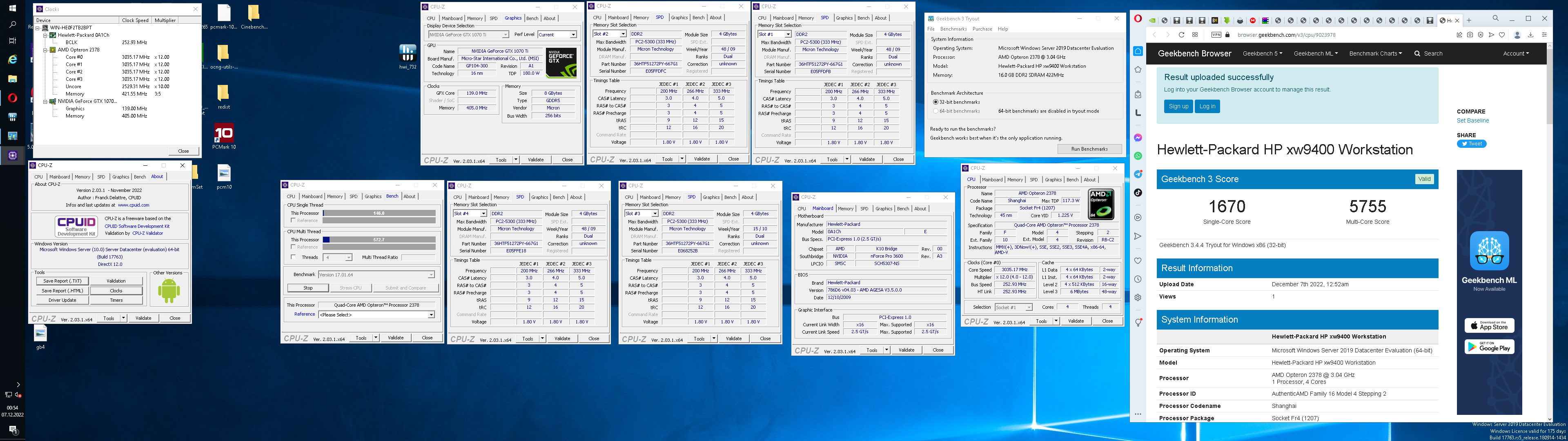Open Slot #1 memory slot dropdown

click(775, 34)
